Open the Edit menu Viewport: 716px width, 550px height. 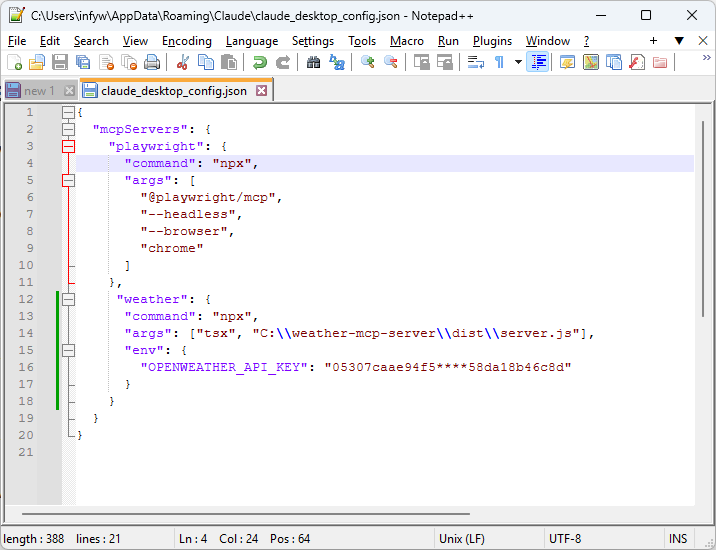[x=50, y=41]
